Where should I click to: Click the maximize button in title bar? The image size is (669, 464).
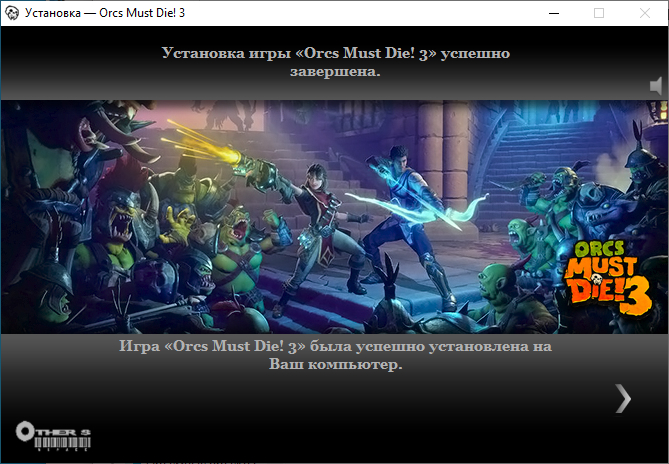click(599, 13)
